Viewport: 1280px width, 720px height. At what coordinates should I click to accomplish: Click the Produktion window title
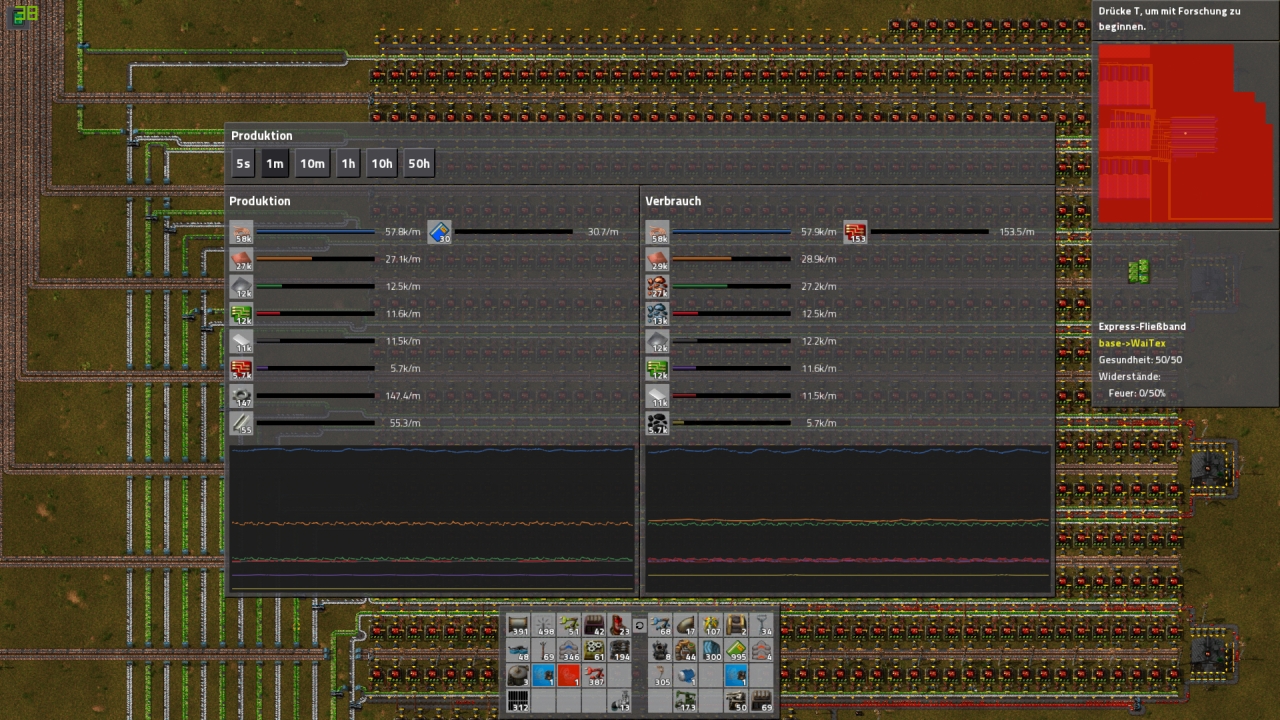click(x=261, y=136)
